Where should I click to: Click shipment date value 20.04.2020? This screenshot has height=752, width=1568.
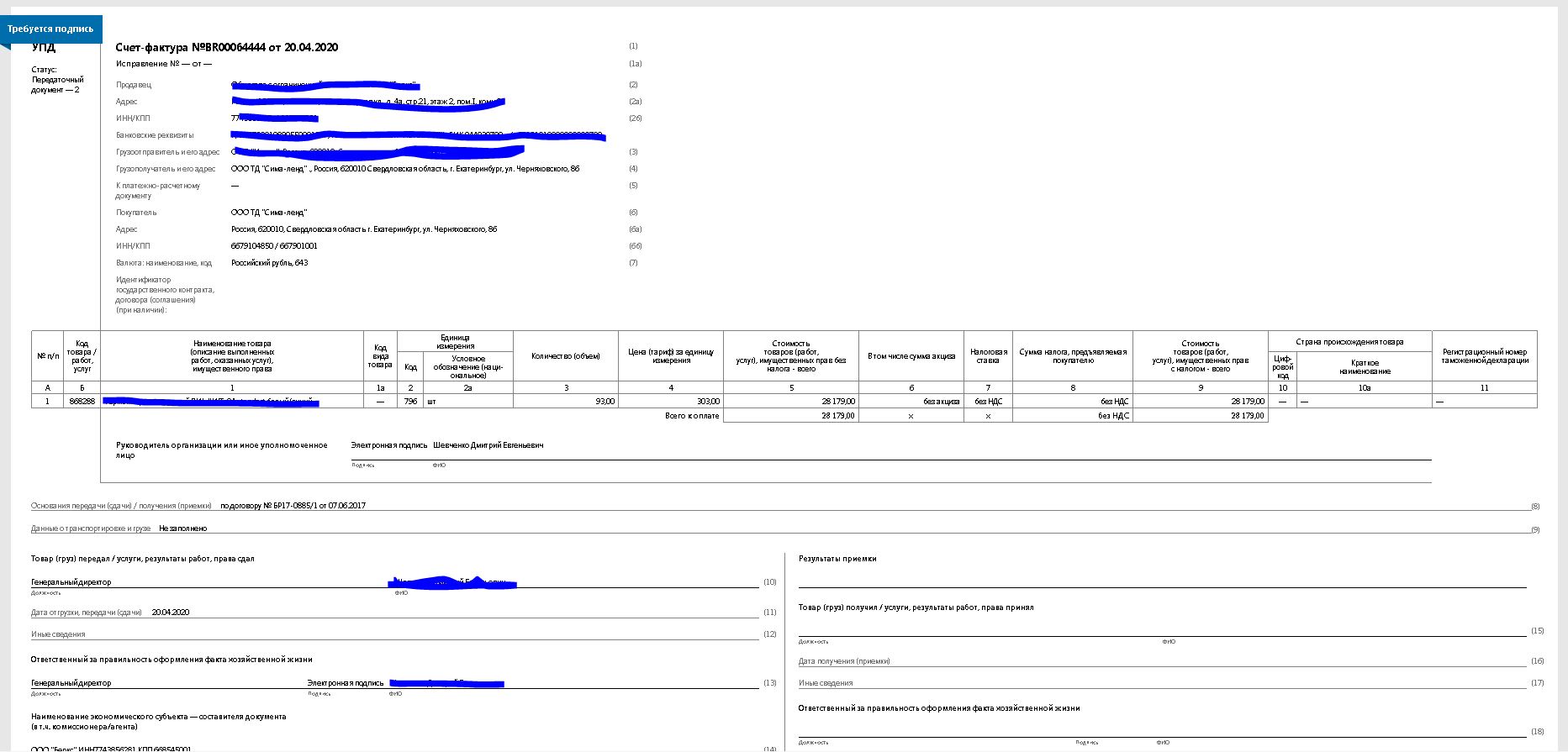(170, 613)
